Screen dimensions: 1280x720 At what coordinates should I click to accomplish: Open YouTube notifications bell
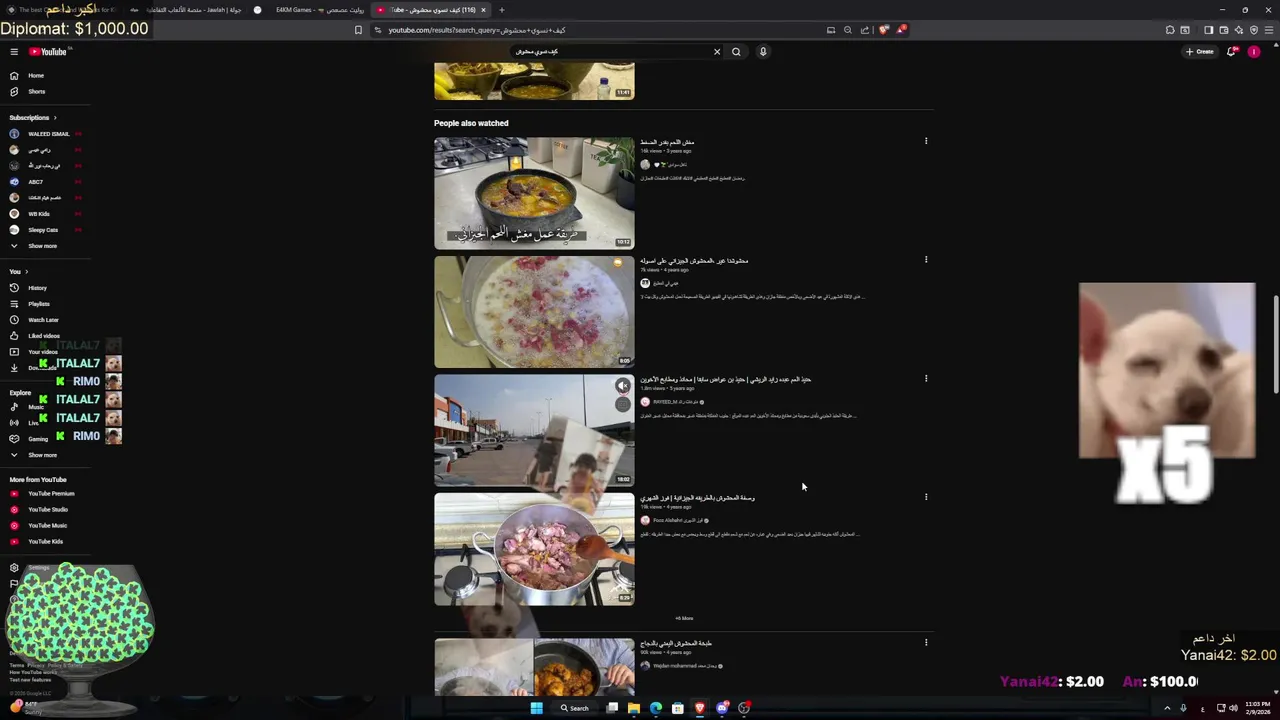[x=1231, y=52]
